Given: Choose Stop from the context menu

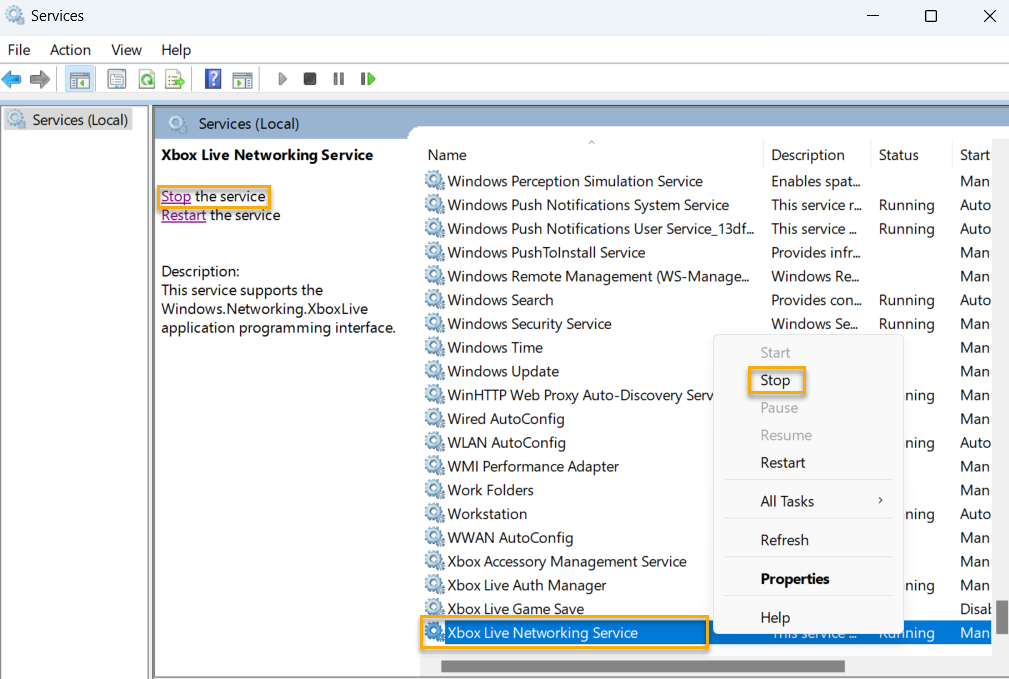Looking at the screenshot, I should (x=776, y=380).
